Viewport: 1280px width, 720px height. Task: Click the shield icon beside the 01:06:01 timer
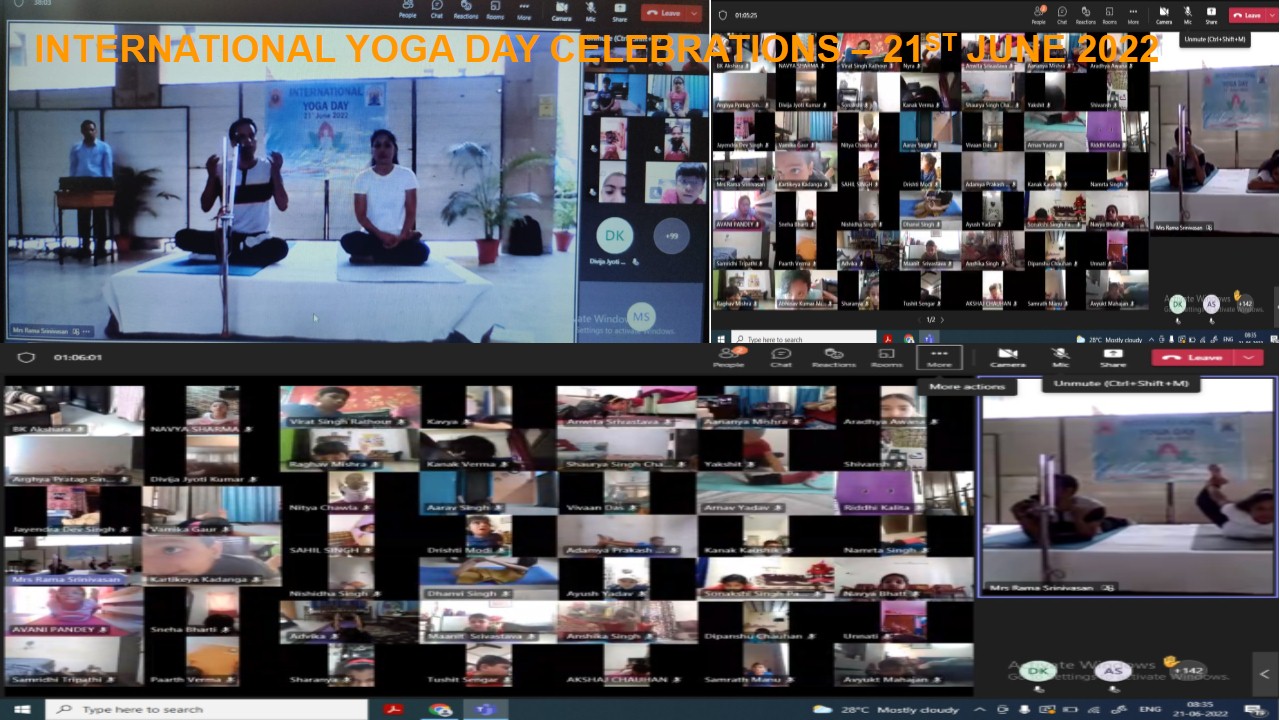[x=27, y=357]
